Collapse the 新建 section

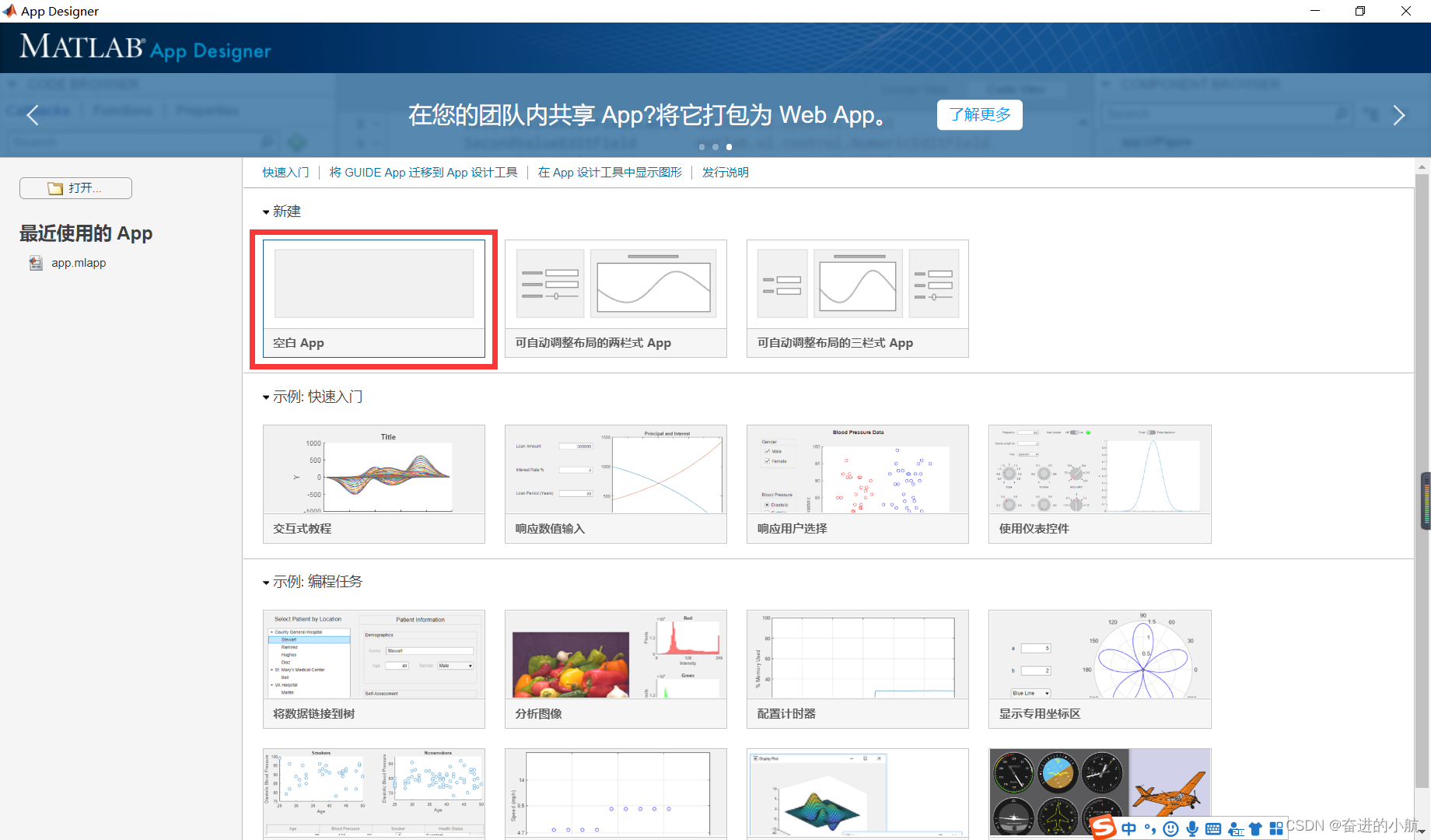pyautogui.click(x=266, y=212)
